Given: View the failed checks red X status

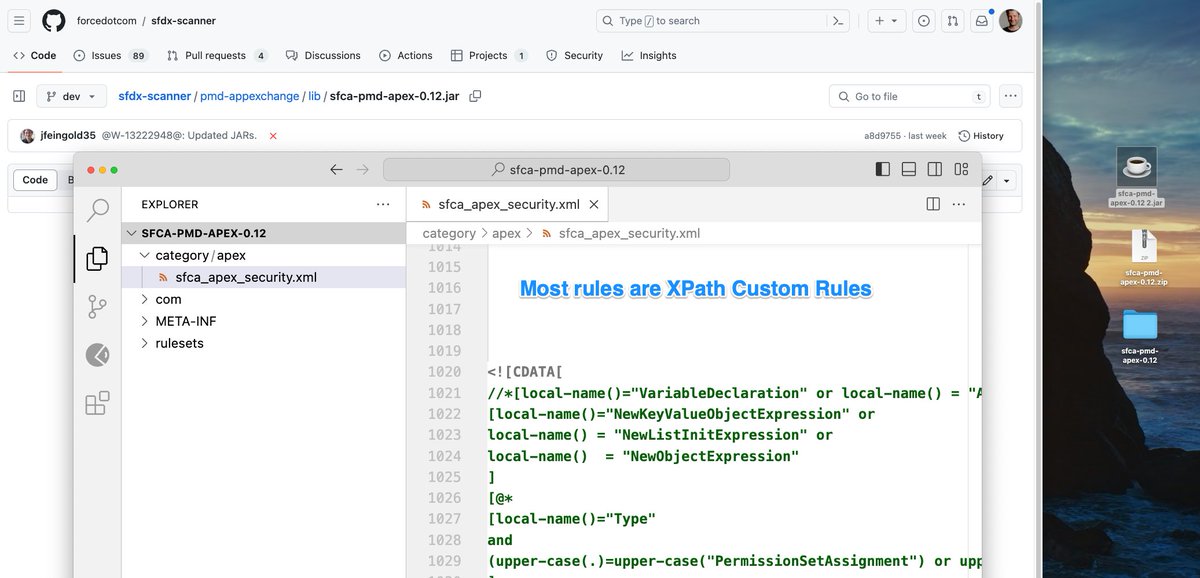Looking at the screenshot, I should click(273, 135).
